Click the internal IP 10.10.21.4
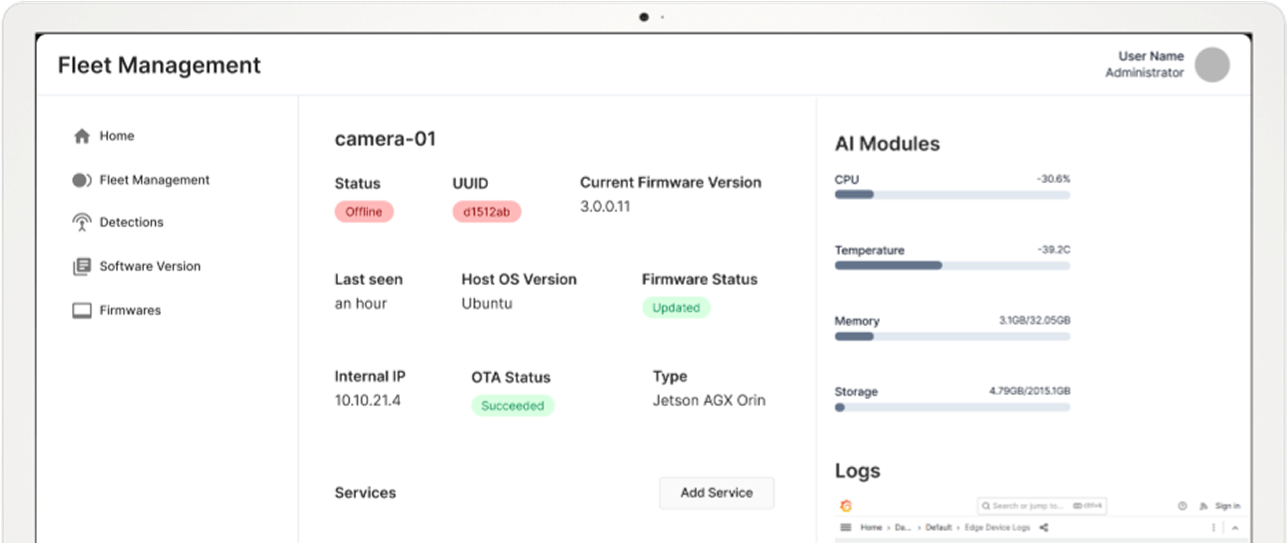Viewport: 1287px width, 543px height. [368, 401]
